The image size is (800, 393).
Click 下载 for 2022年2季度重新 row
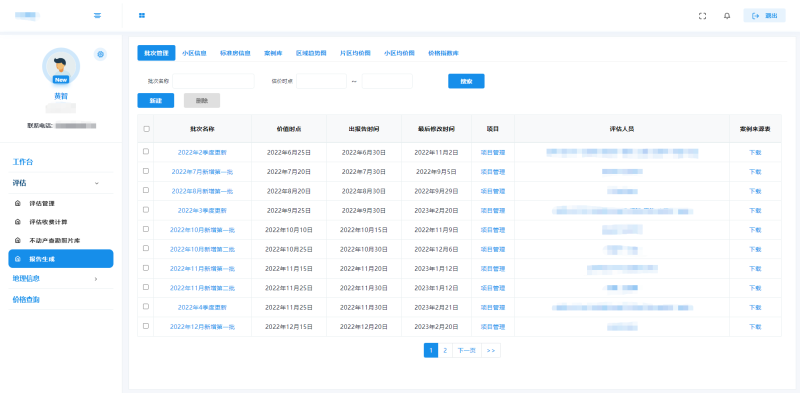click(755, 152)
